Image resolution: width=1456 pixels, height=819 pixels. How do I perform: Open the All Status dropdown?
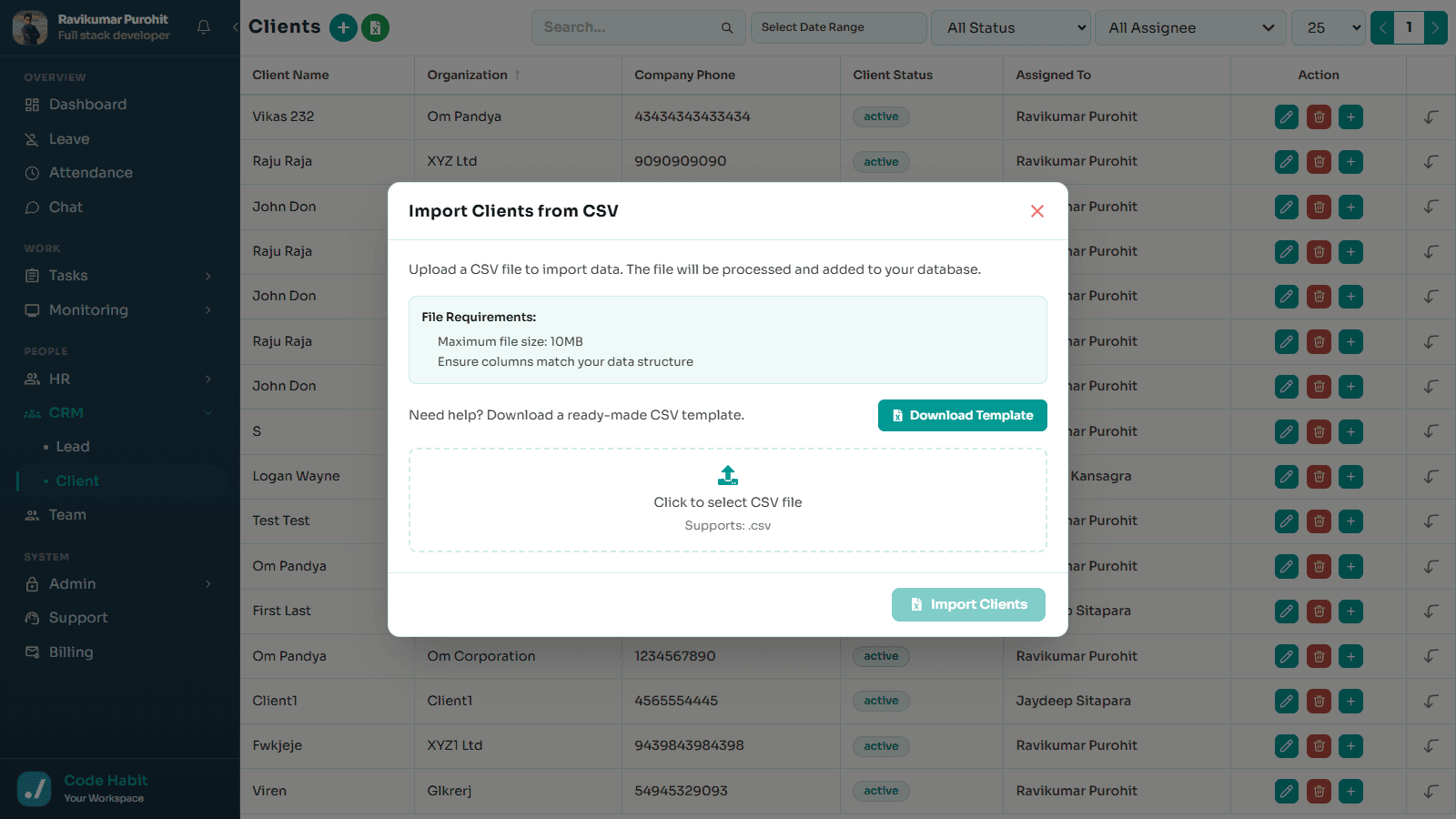coord(1011,28)
